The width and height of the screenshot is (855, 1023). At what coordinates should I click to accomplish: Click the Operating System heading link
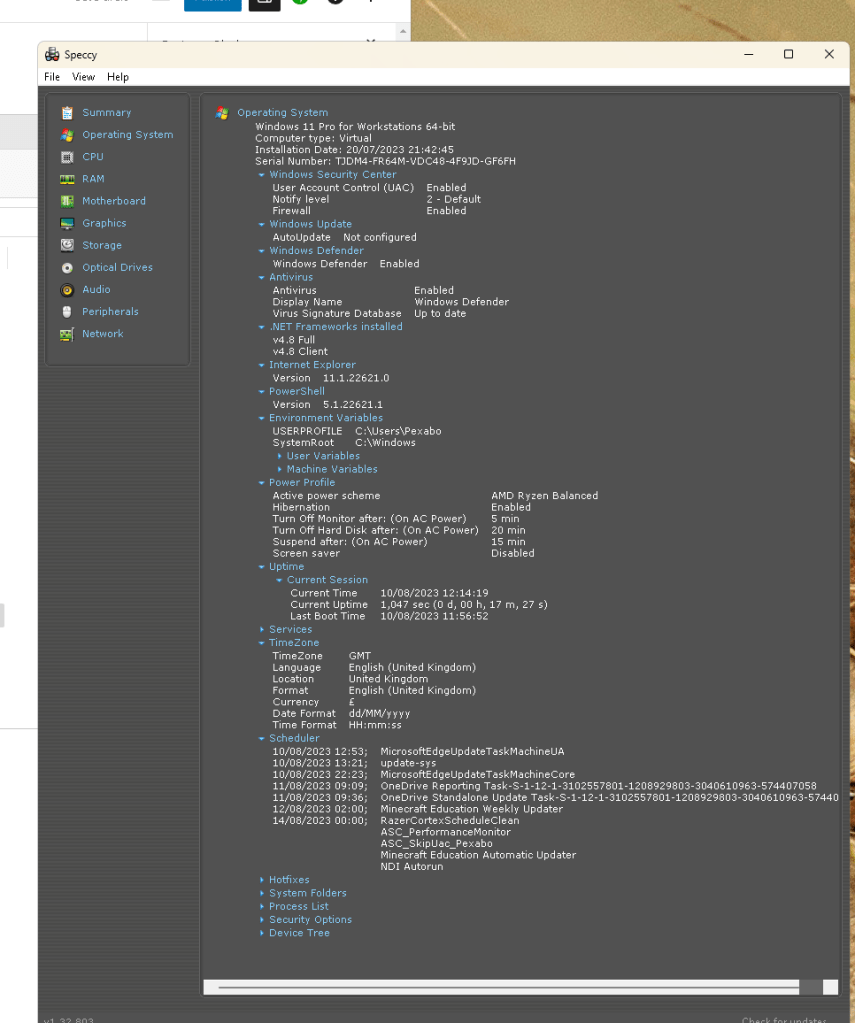[283, 112]
